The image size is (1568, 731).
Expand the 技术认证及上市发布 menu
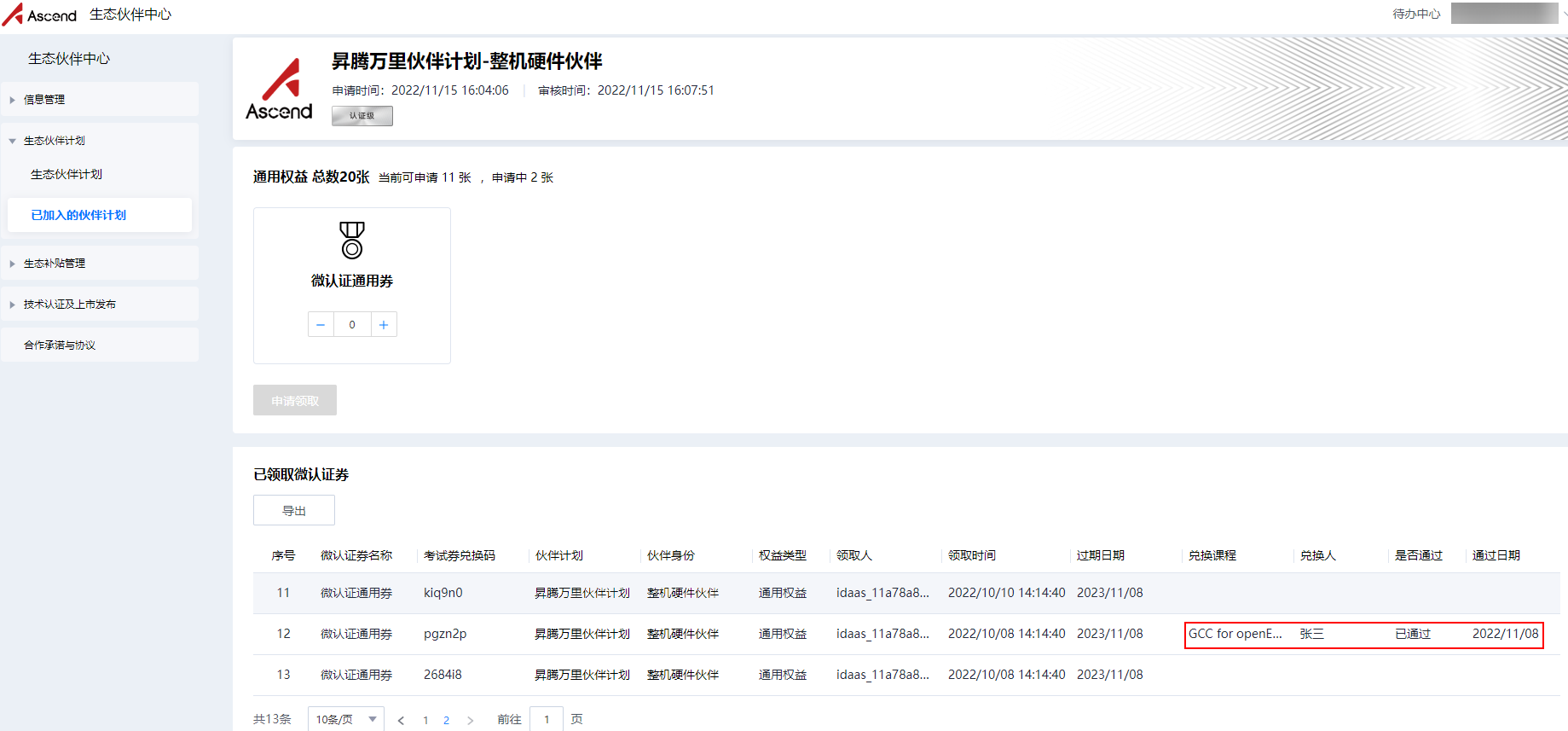click(100, 304)
